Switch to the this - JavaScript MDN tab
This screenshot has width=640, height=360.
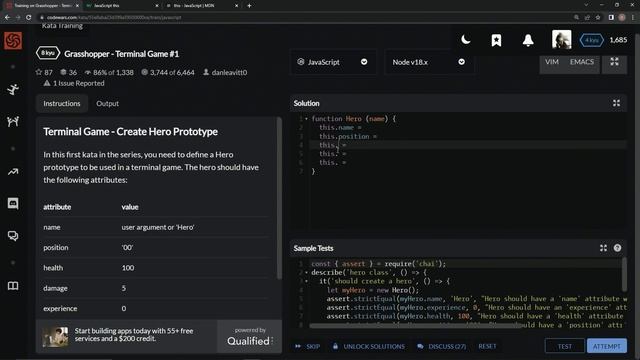click(202, 6)
